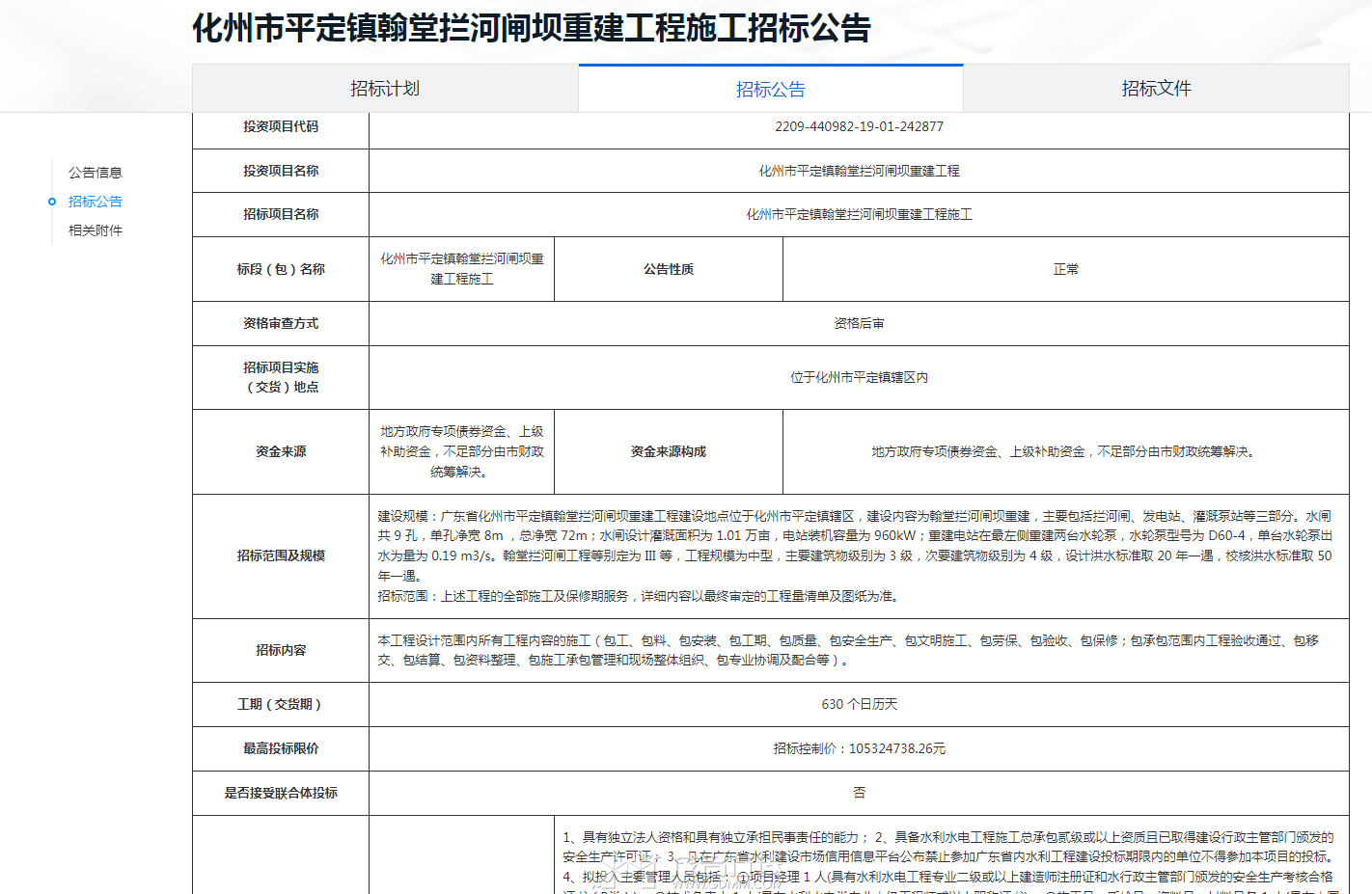Go to 相关附件 sidebar section
Screen dimensions: 1372x894
(95, 230)
